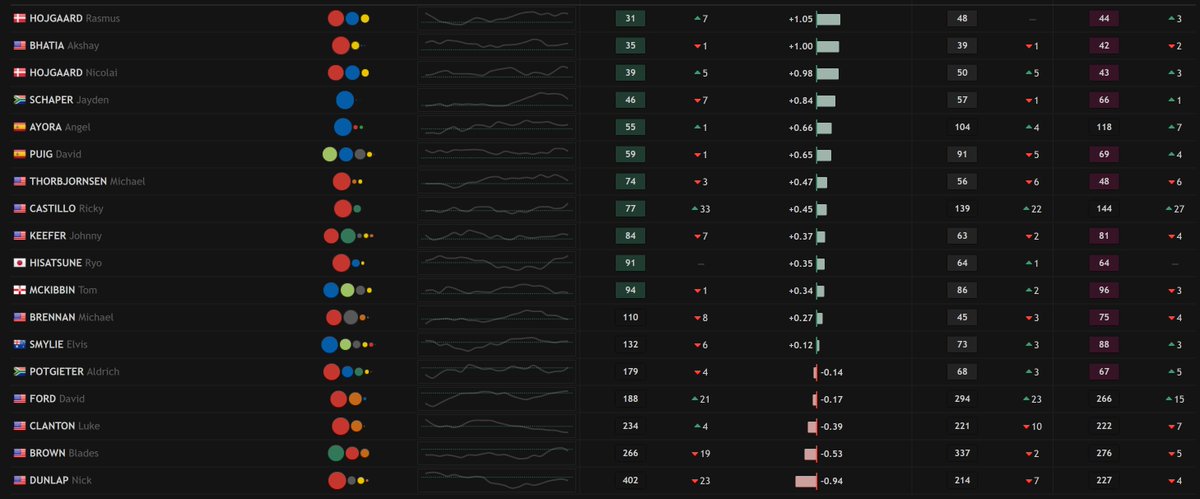Select rank value 402 in Dunlap's row

630,480
